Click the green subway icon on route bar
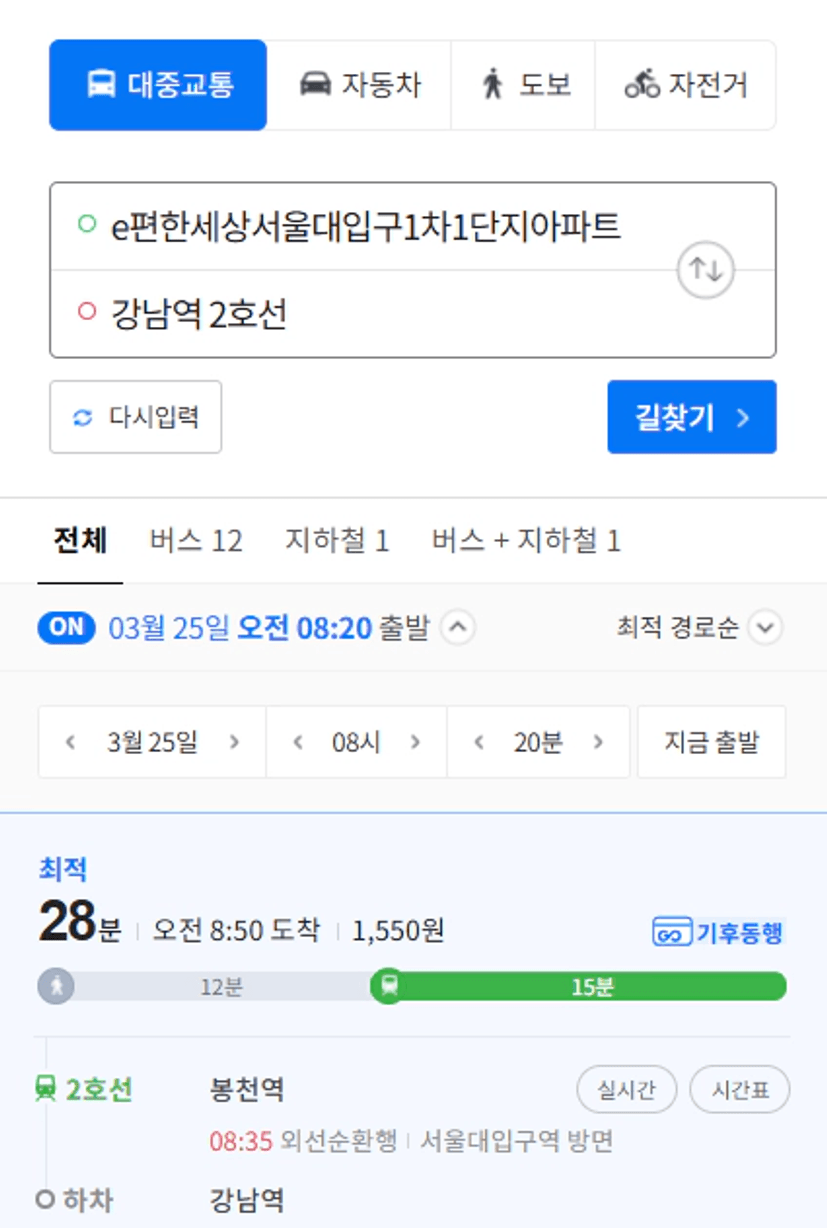Image resolution: width=827 pixels, height=1228 pixels. (x=388, y=986)
